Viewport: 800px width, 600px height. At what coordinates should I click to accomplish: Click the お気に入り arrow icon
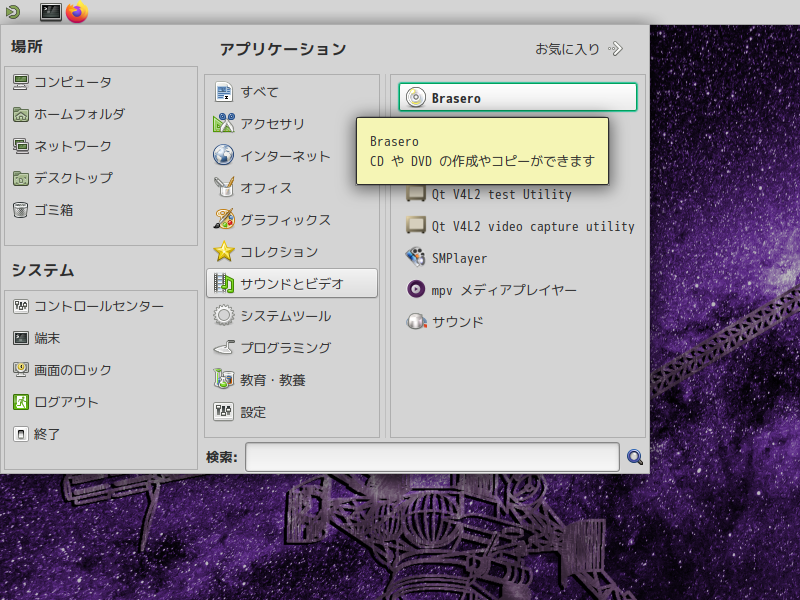(616, 49)
